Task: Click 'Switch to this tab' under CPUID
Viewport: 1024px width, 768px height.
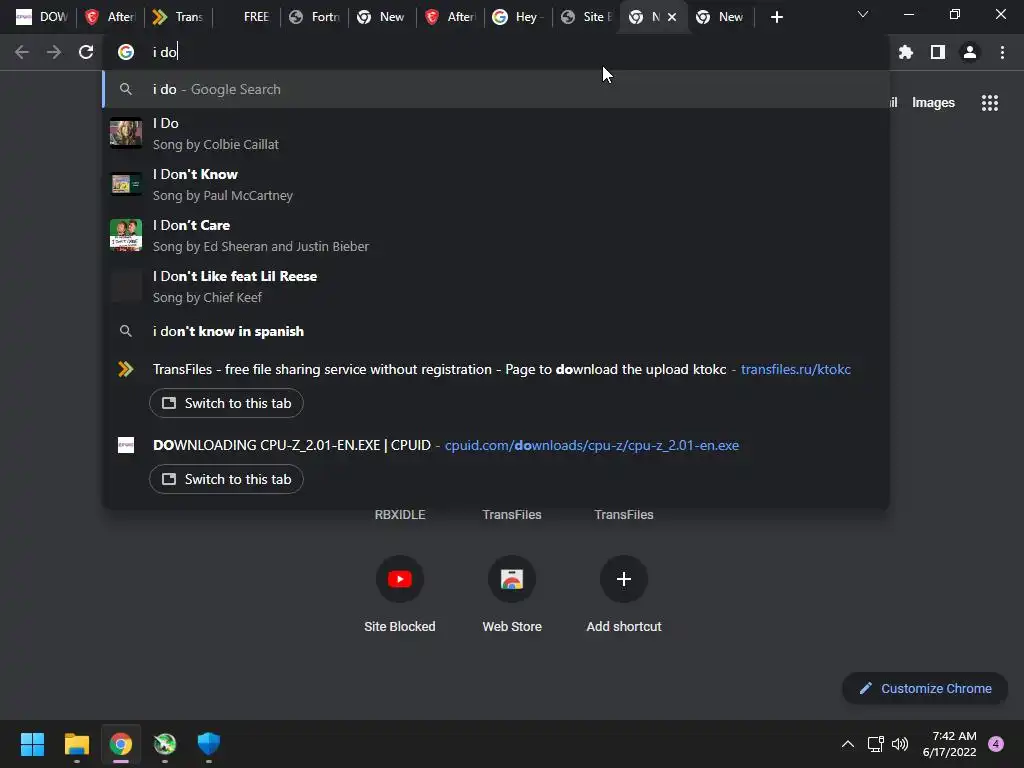Action: (226, 479)
